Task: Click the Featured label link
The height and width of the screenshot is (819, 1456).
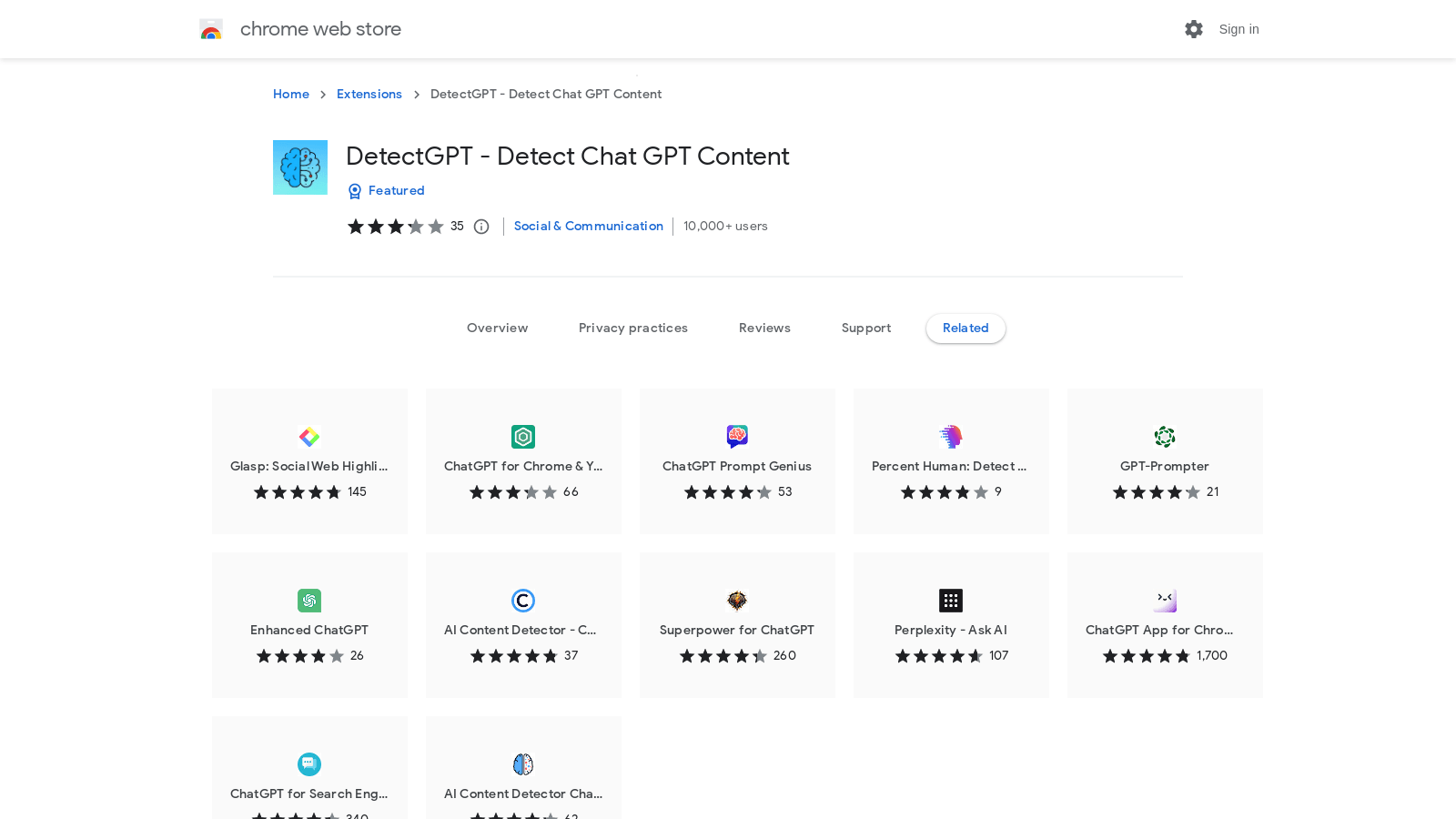Action: (x=397, y=191)
